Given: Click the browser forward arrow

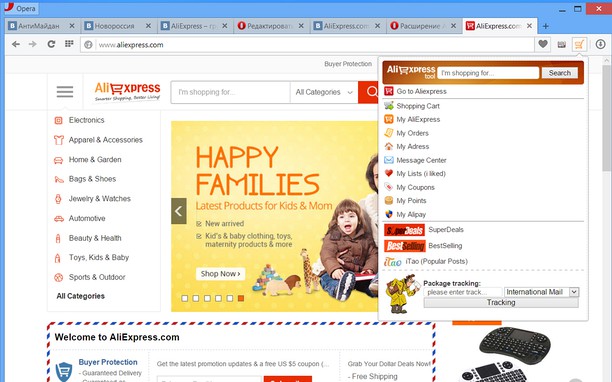Looking at the screenshot, I should (x=32, y=44).
